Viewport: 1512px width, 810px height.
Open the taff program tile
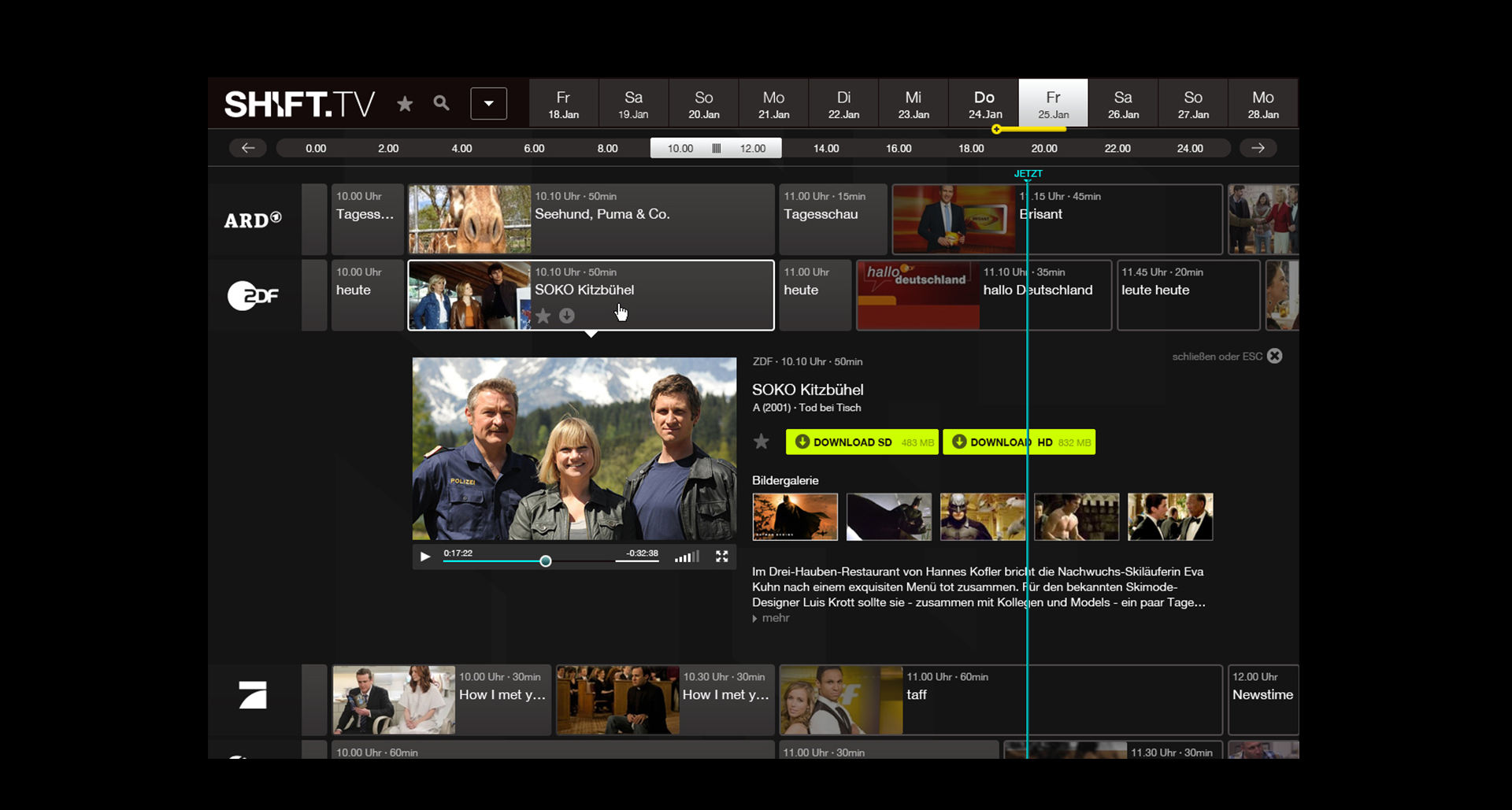(1001, 700)
